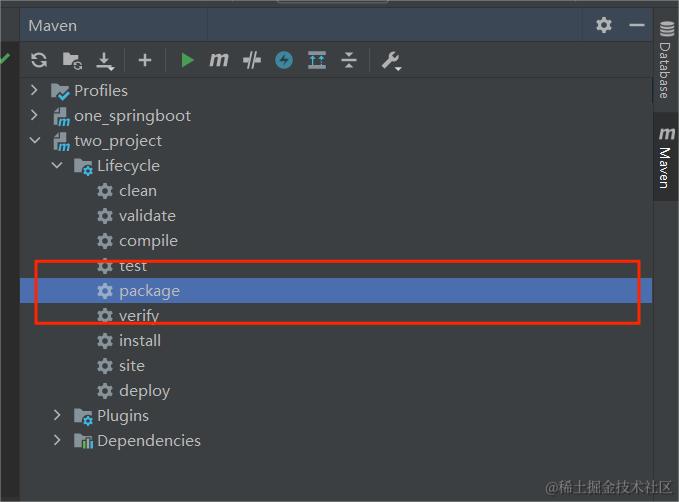Select two_project project row
This screenshot has height=502, width=679.
(x=118, y=141)
